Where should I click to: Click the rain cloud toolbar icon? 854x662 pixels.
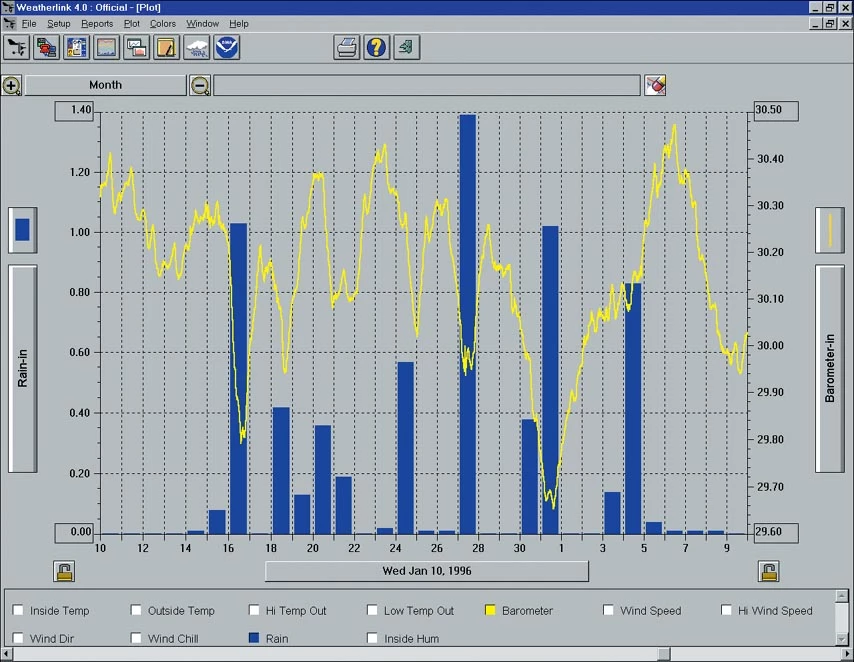[x=196, y=47]
